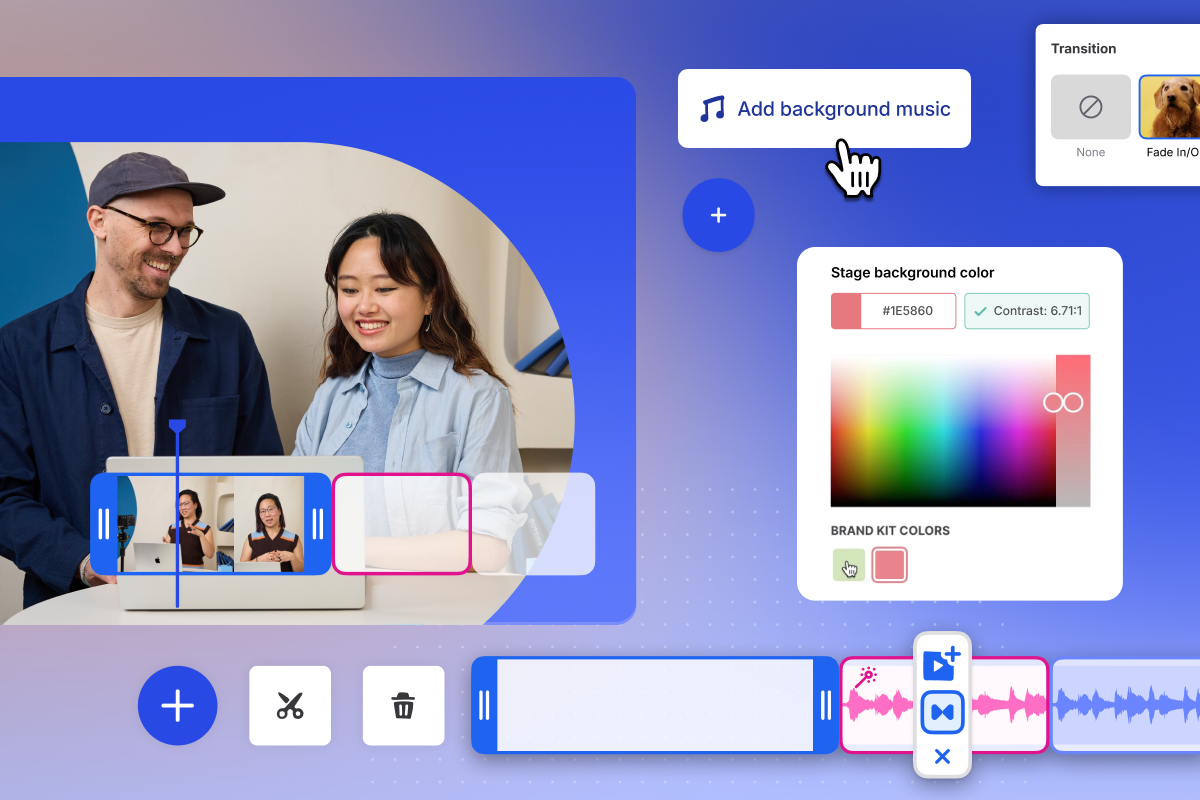Image resolution: width=1200 pixels, height=800 pixels.
Task: Click the large round plus button beside the scissors
Action: click(x=178, y=706)
